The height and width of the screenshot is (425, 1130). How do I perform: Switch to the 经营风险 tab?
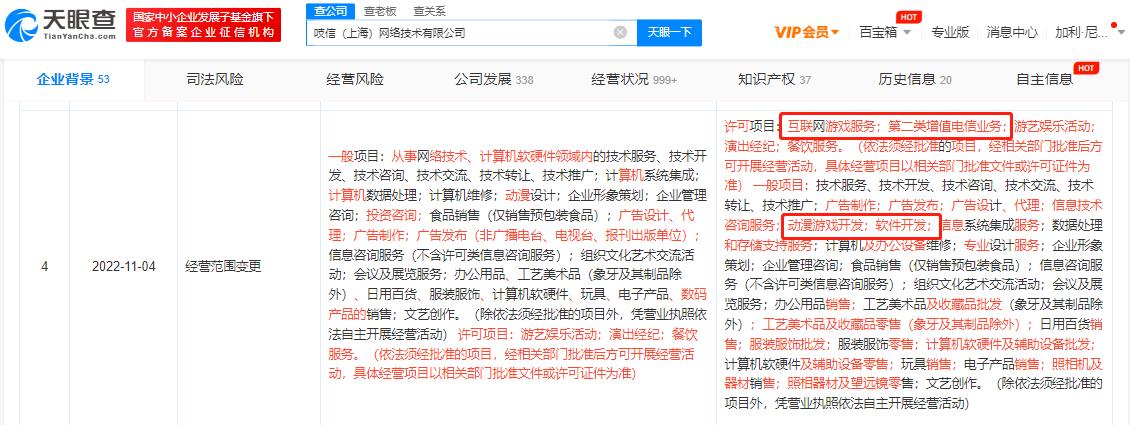tap(355, 79)
